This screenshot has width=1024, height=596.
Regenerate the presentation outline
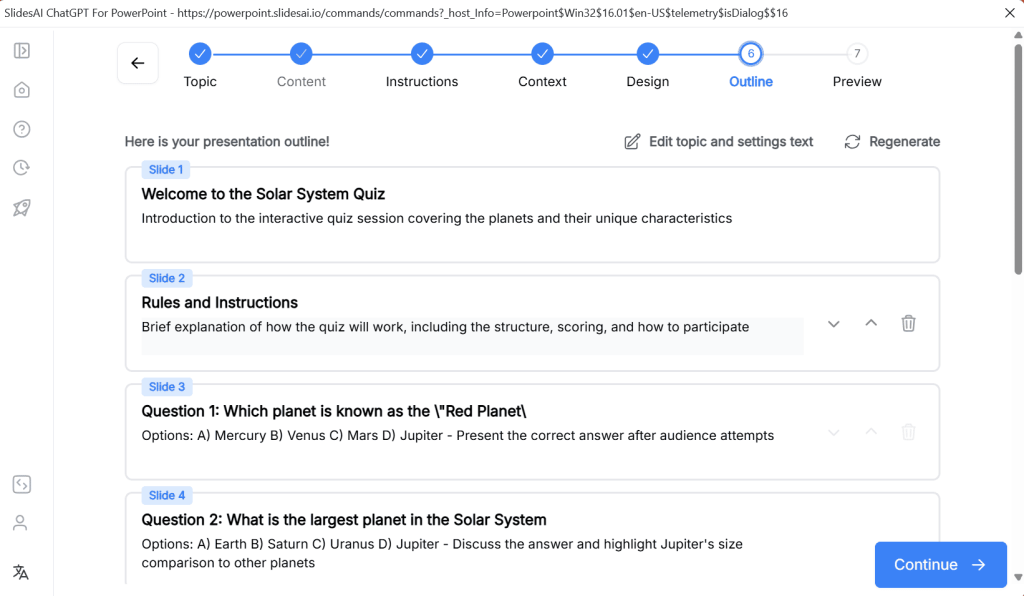892,142
